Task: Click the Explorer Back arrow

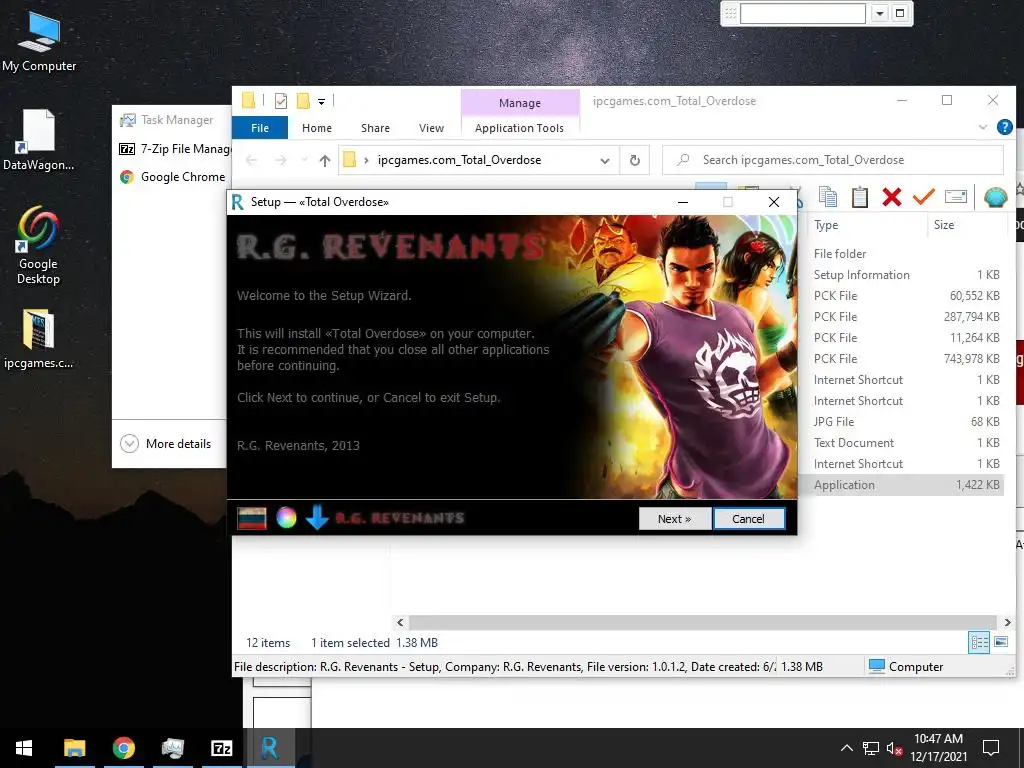Action: tap(251, 160)
